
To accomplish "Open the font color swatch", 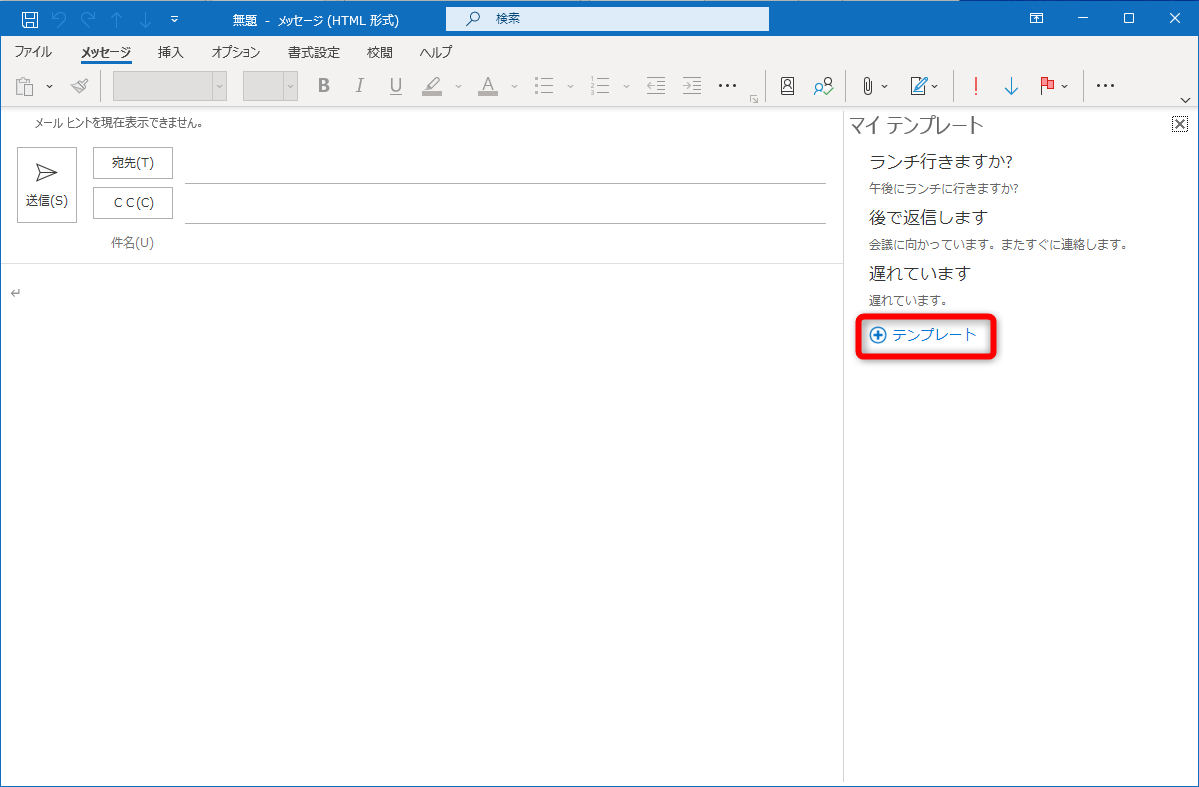I will [x=487, y=86].
